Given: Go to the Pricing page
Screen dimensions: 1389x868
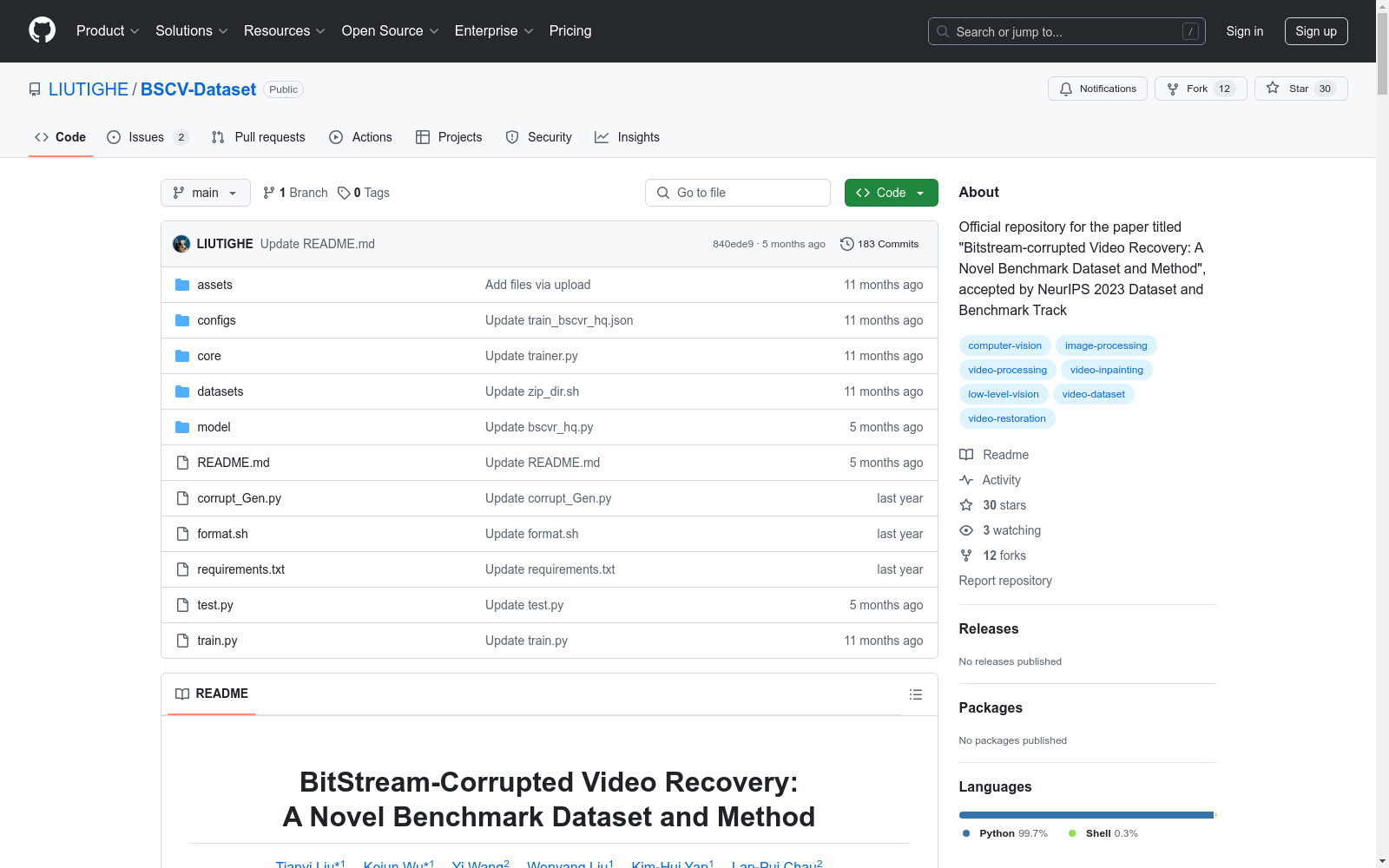Looking at the screenshot, I should [x=570, y=31].
